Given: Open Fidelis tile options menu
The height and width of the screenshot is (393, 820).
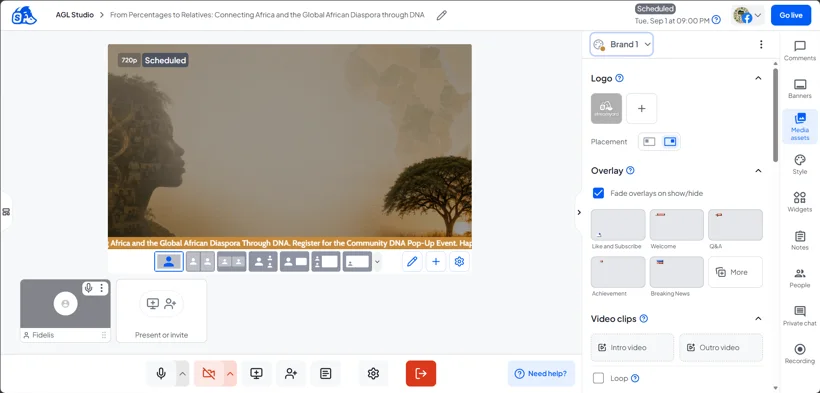Looking at the screenshot, I should tap(101, 288).
